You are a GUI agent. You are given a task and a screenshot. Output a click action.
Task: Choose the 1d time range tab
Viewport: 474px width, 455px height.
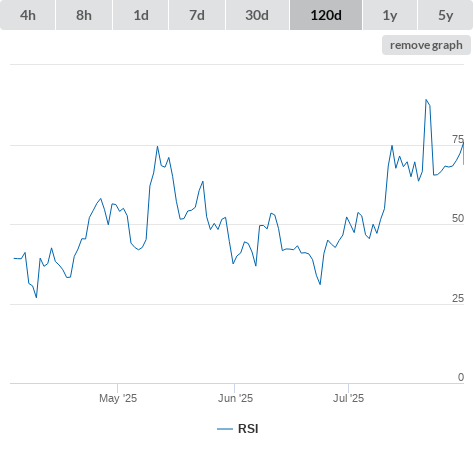pos(141,15)
